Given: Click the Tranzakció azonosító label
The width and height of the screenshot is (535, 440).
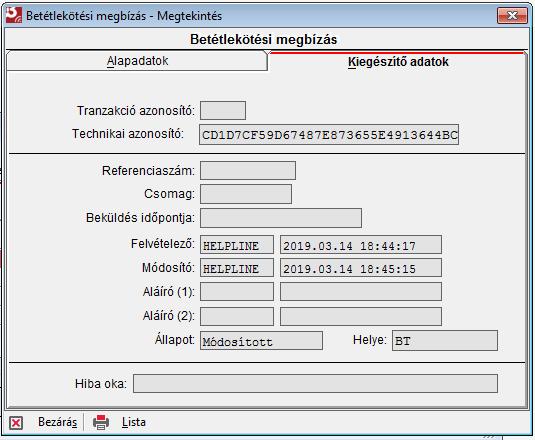Looking at the screenshot, I should pos(136,111).
